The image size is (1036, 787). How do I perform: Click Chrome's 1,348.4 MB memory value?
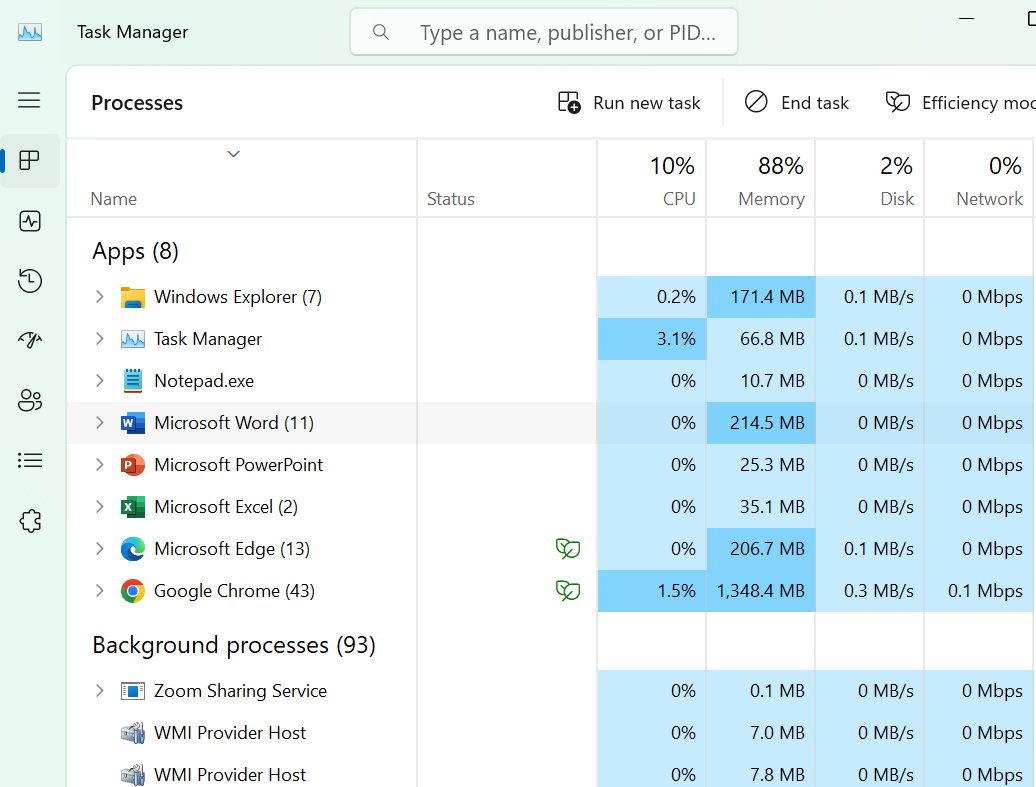[760, 591]
